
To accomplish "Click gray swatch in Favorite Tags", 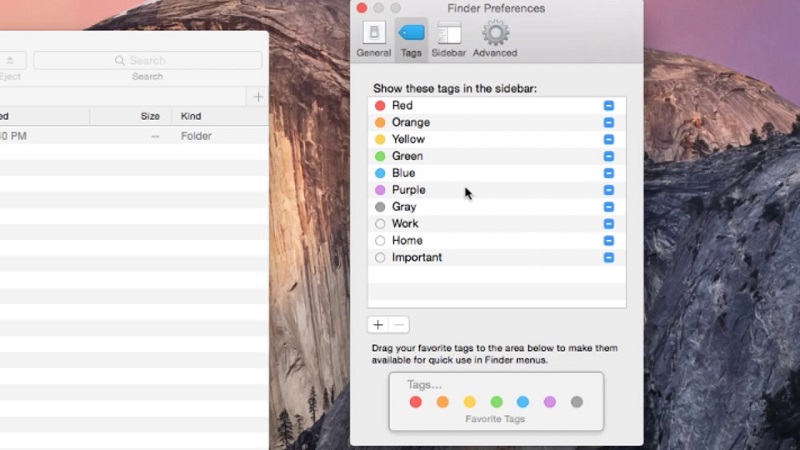I will 577,402.
